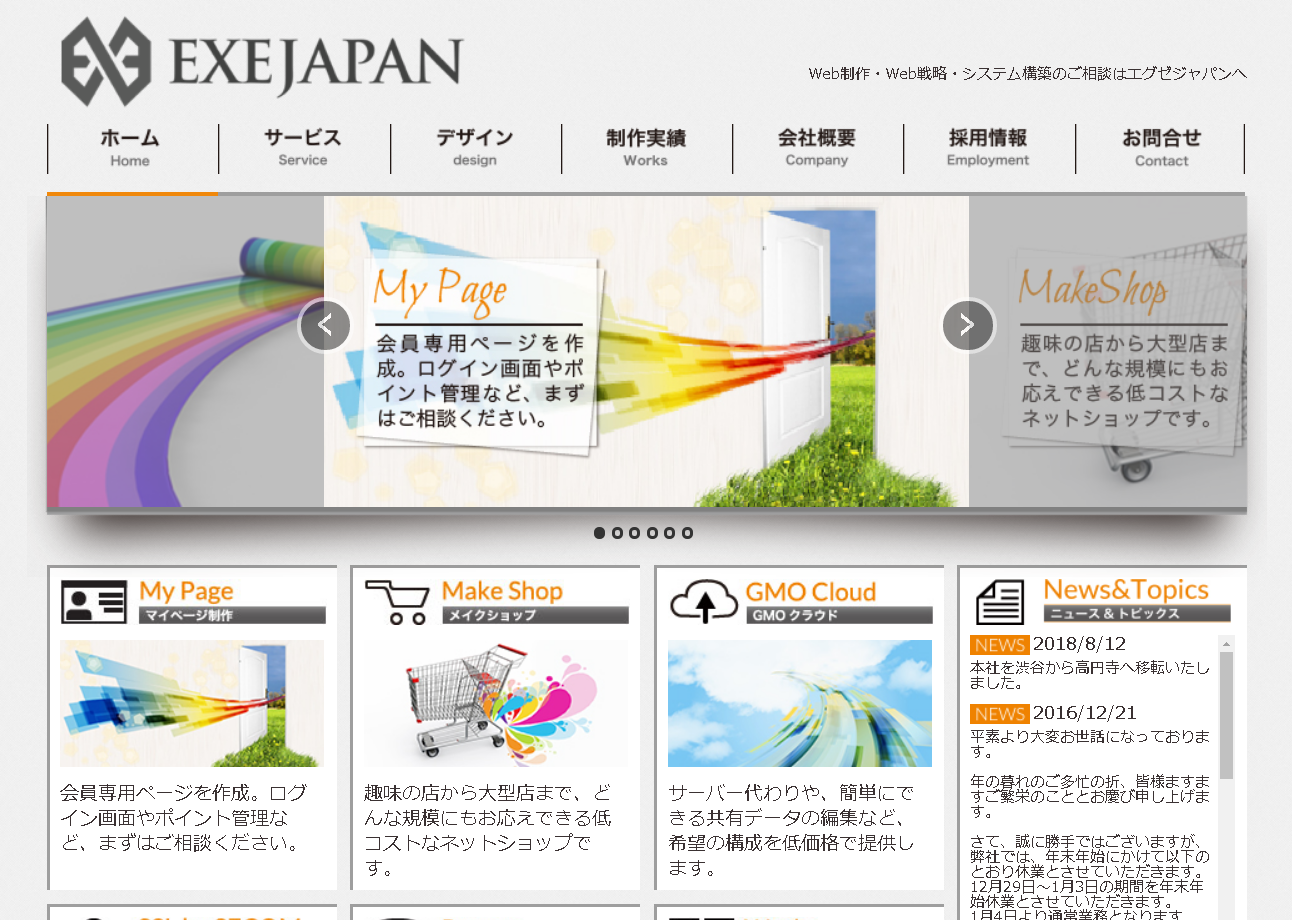1292x920 pixels.
Task: Open 会社概要 Company menu item
Action: point(817,148)
